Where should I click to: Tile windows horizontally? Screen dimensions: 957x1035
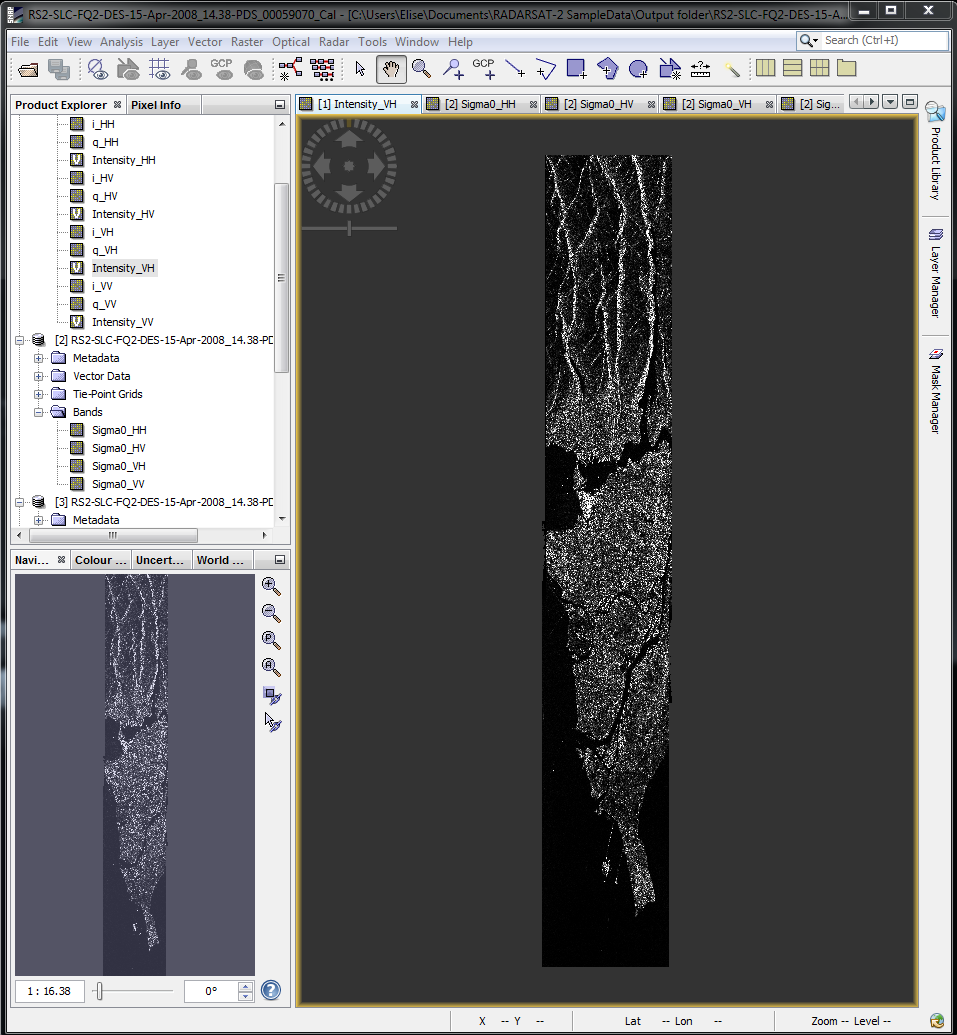(766, 68)
